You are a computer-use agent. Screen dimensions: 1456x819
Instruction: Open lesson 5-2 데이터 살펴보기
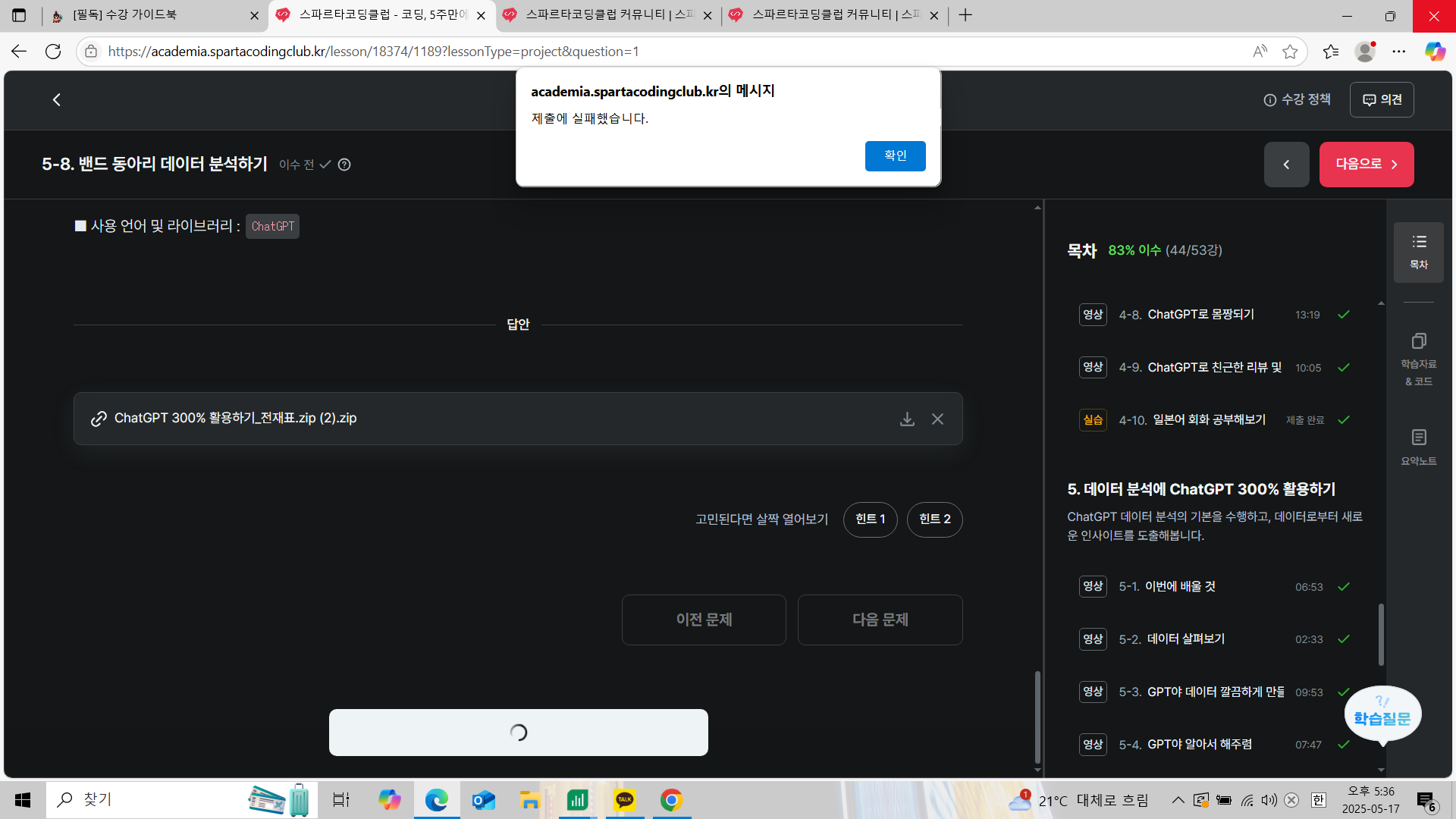tap(1213, 639)
